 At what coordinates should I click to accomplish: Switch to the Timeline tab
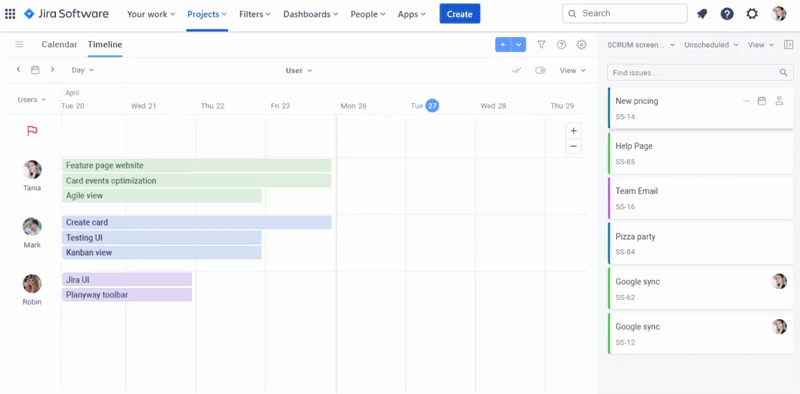pyautogui.click(x=105, y=44)
